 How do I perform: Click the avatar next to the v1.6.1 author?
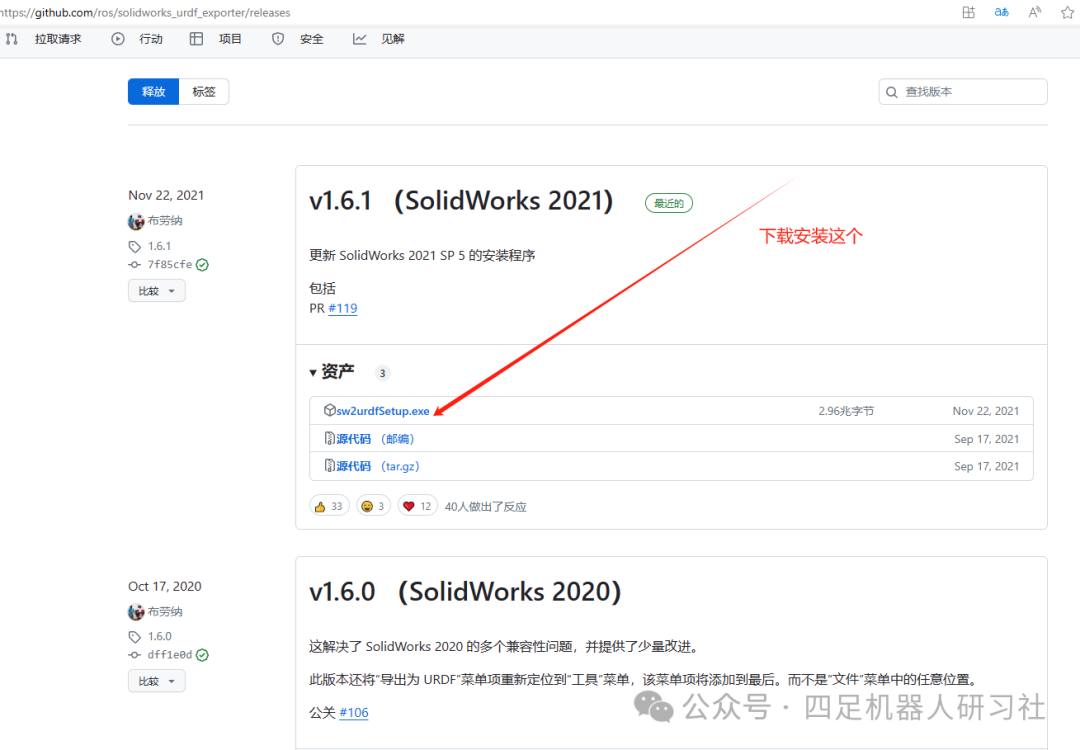[x=136, y=221]
